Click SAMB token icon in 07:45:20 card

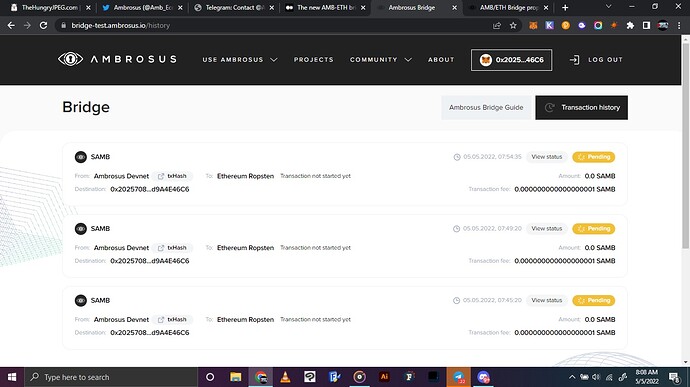(81, 300)
